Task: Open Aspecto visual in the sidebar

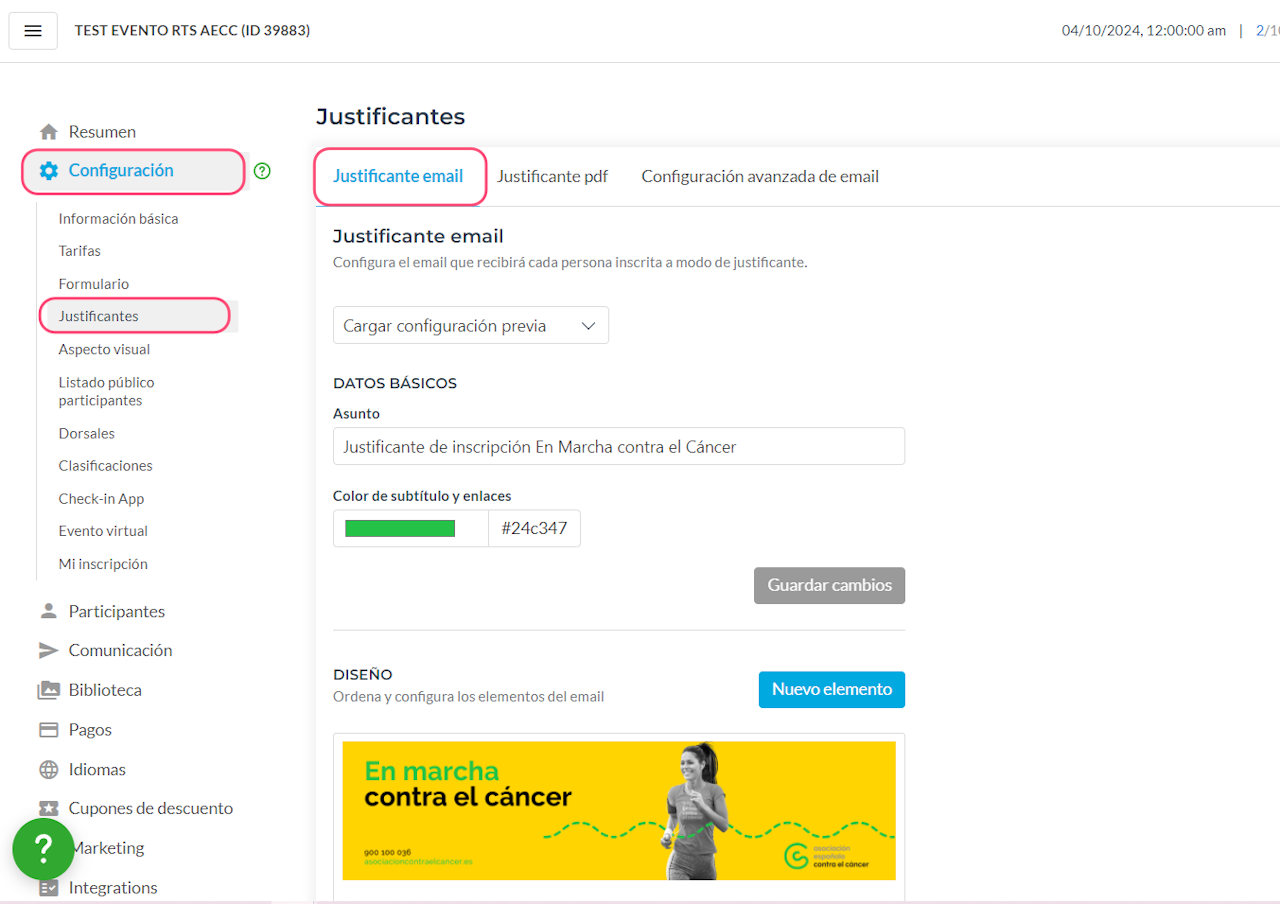Action: (x=104, y=350)
